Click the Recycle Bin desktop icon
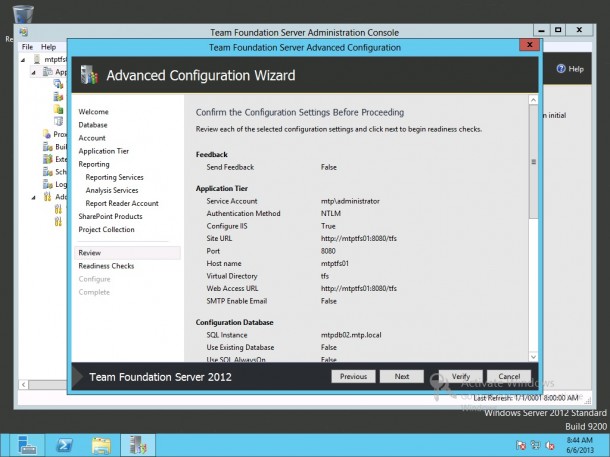The width and height of the screenshot is (610, 457). tap(23, 14)
